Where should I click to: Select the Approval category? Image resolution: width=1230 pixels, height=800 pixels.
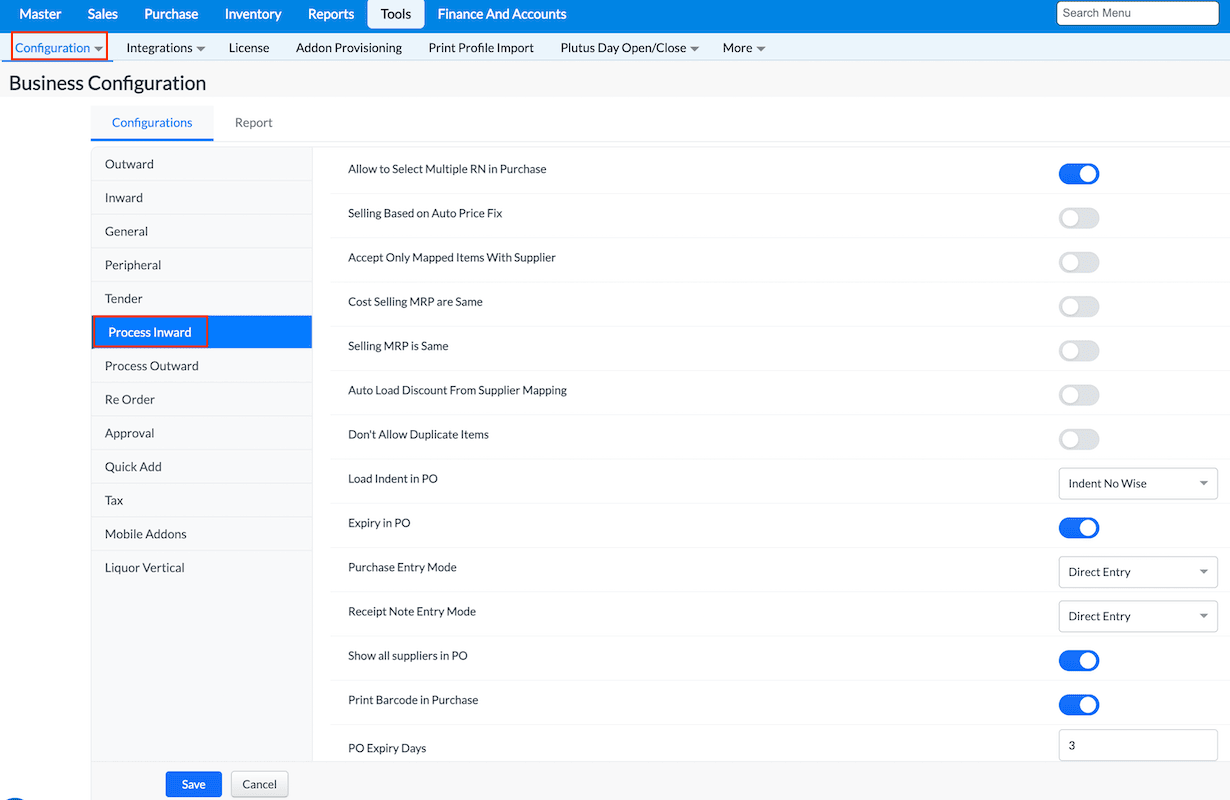click(x=201, y=433)
